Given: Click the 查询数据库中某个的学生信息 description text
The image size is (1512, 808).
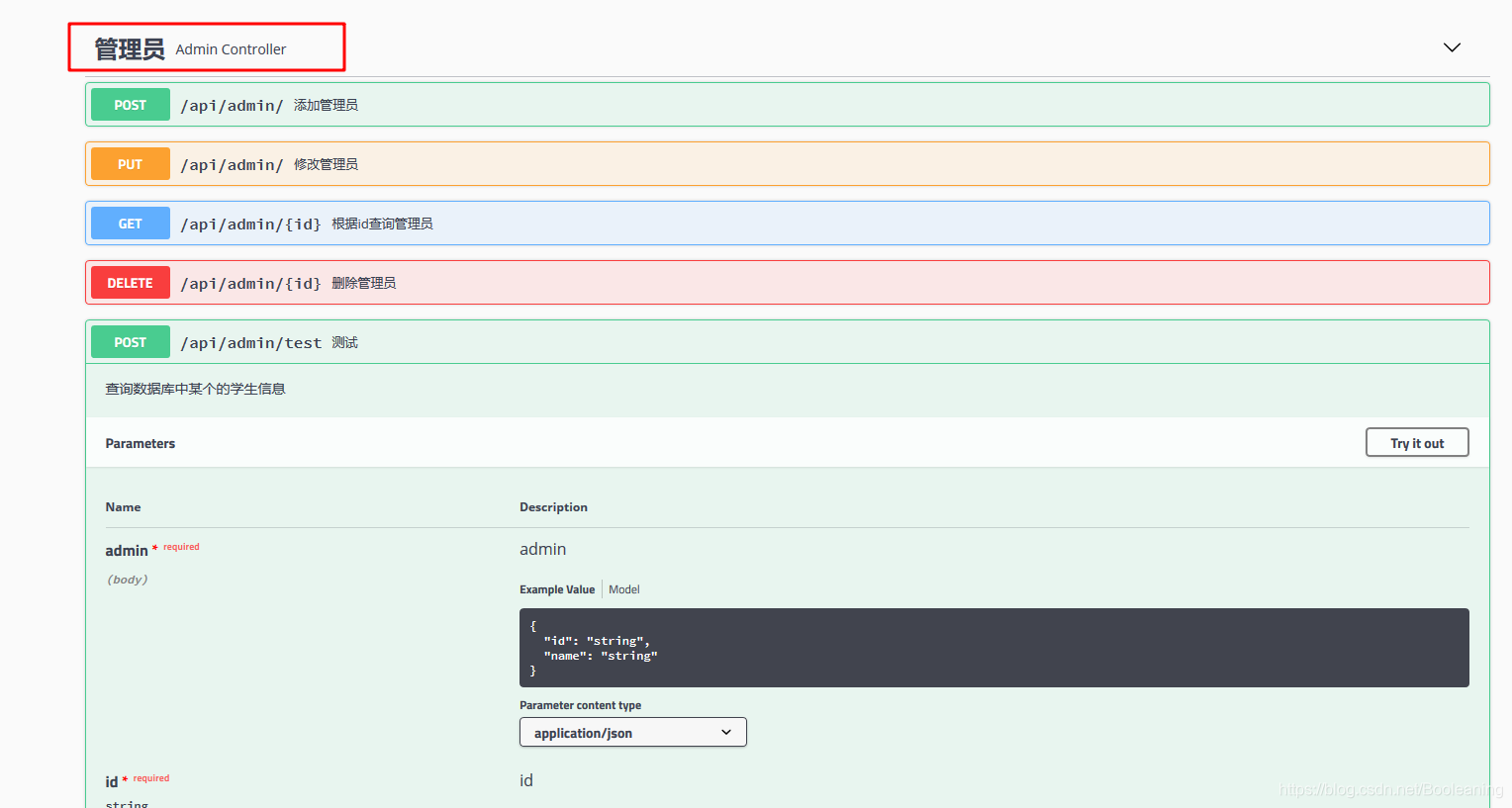Looking at the screenshot, I should pos(196,390).
